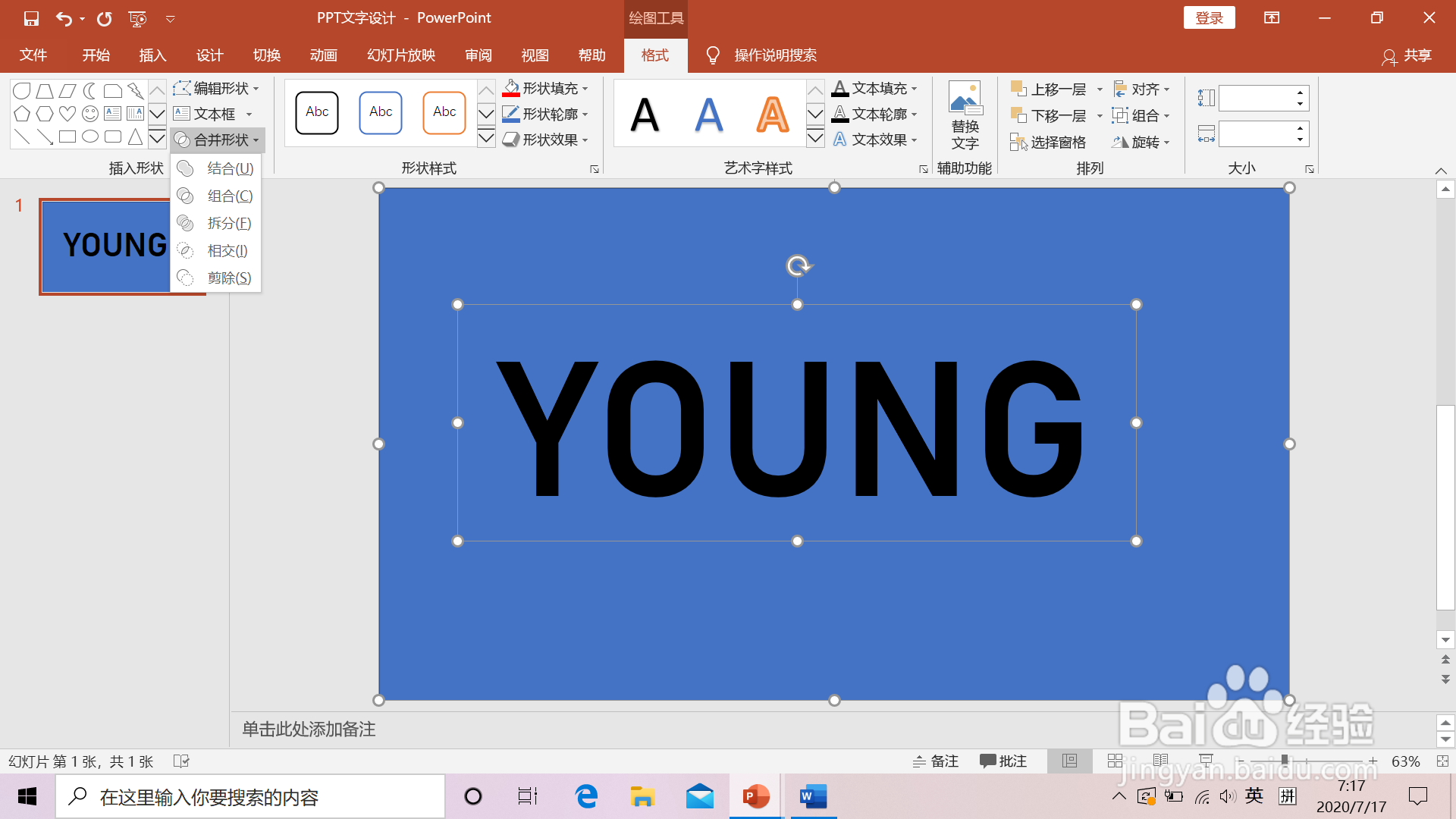Click the Alt Text (替换文字) icon

965,115
